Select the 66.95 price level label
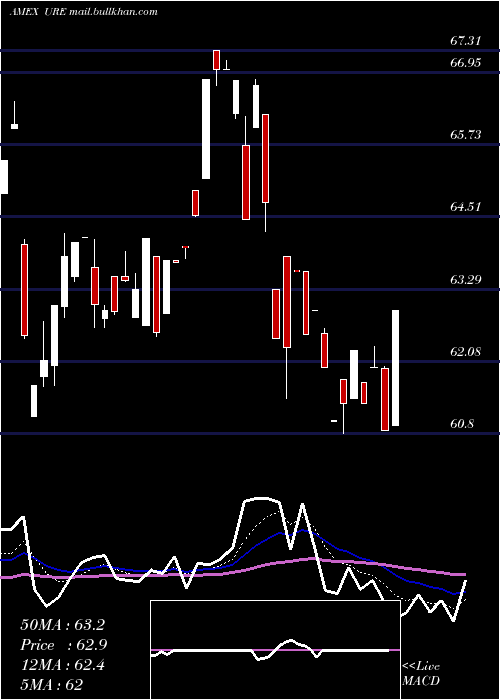500x700 pixels. pyautogui.click(x=465, y=62)
